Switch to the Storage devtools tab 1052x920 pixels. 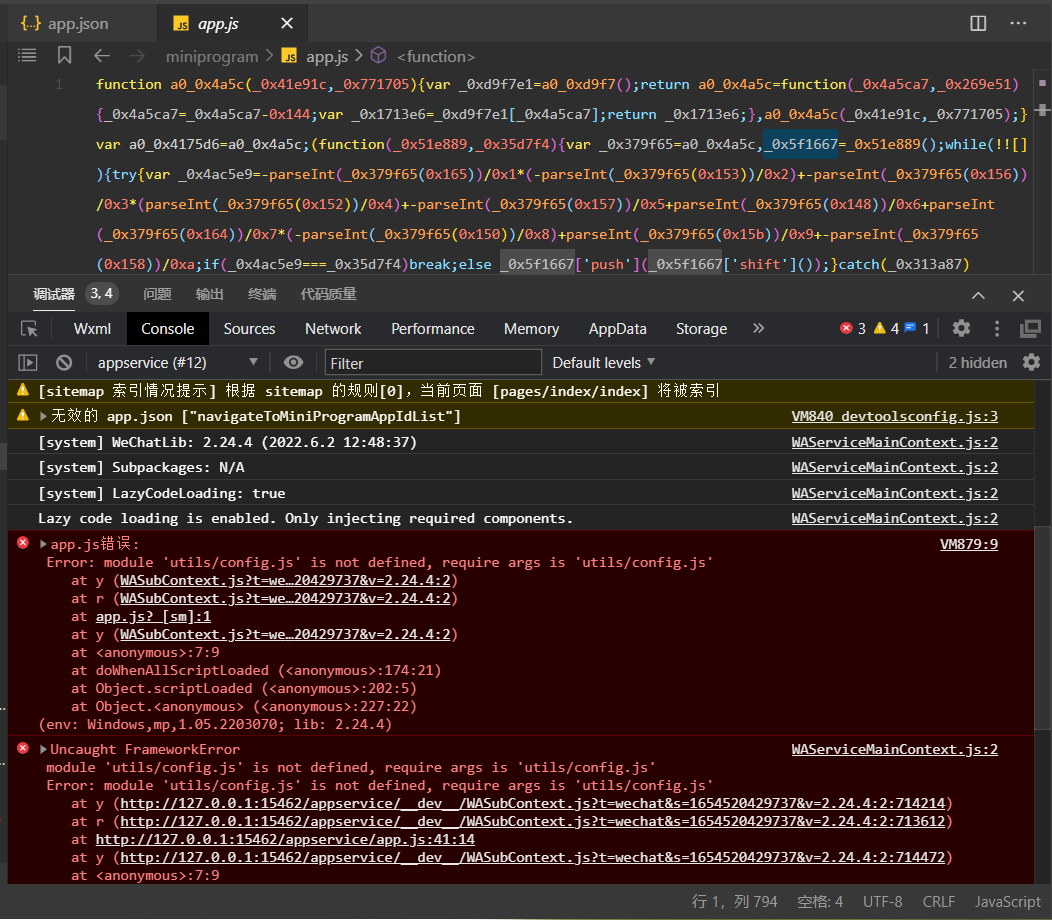[x=701, y=329]
